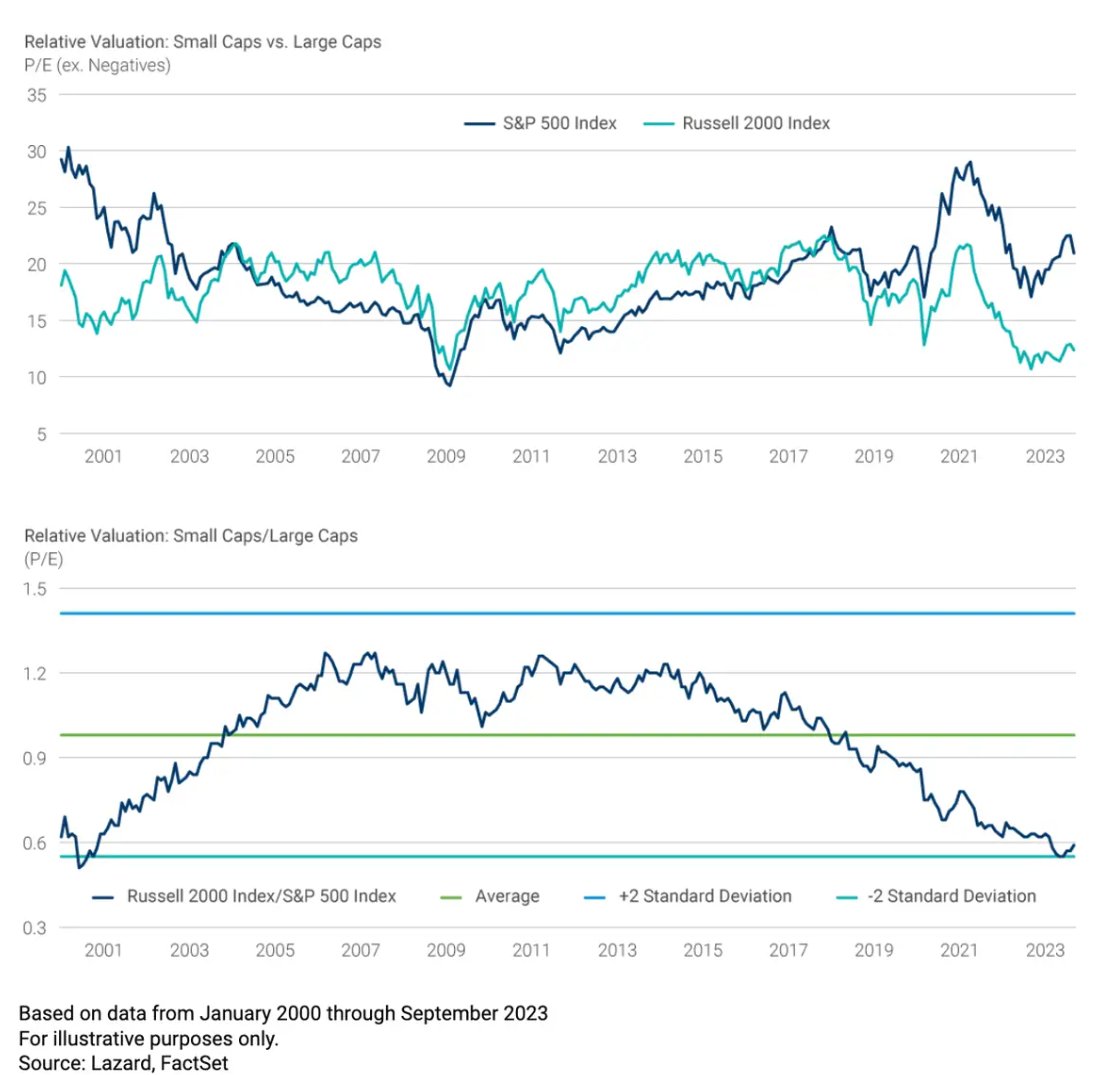Viewport: 1102px width, 1075px height.
Task: Select the Russell 2000 Index/S&P 500 Index legend entry
Action: point(262,896)
